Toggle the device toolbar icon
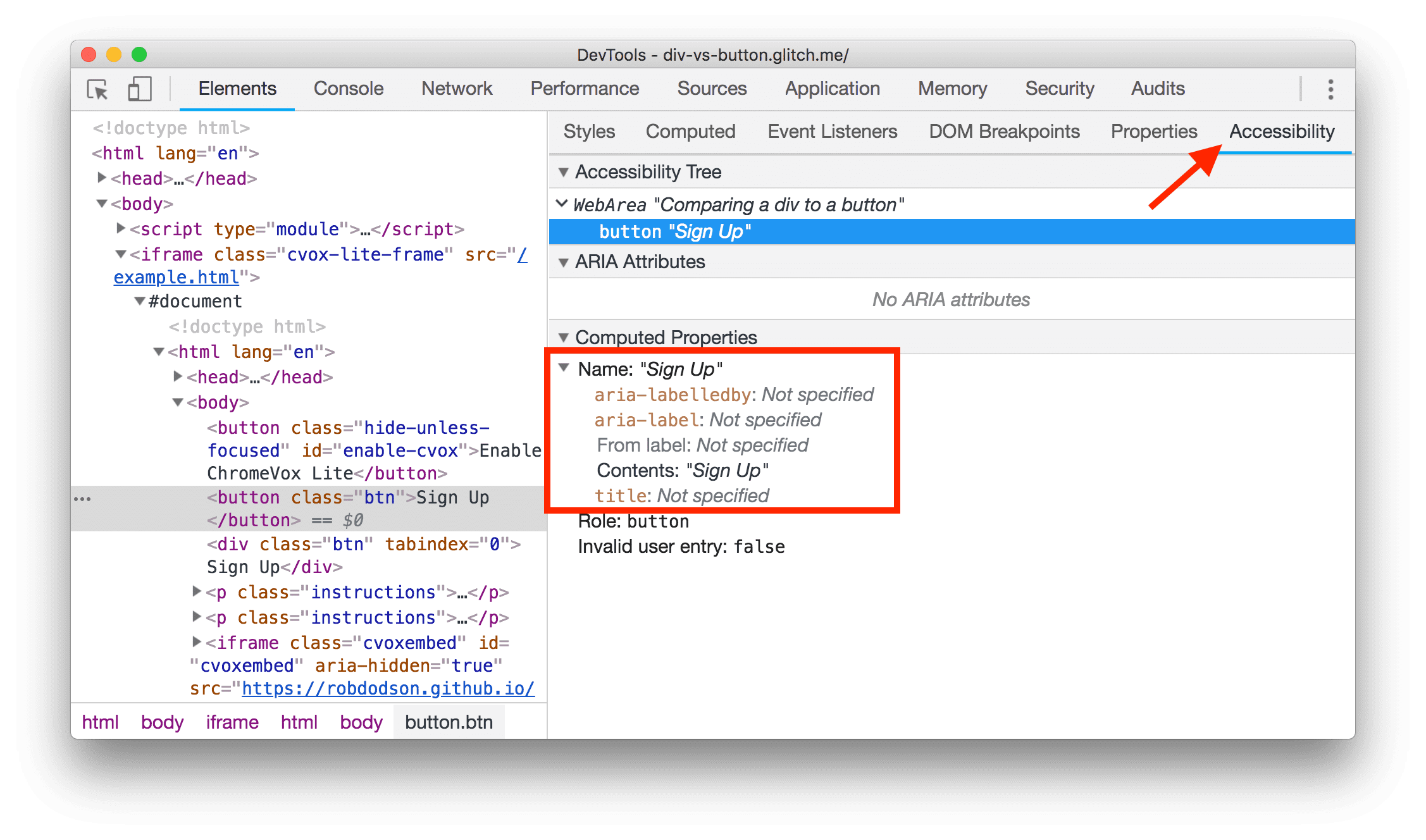Viewport: 1426px width, 840px height. (x=140, y=90)
